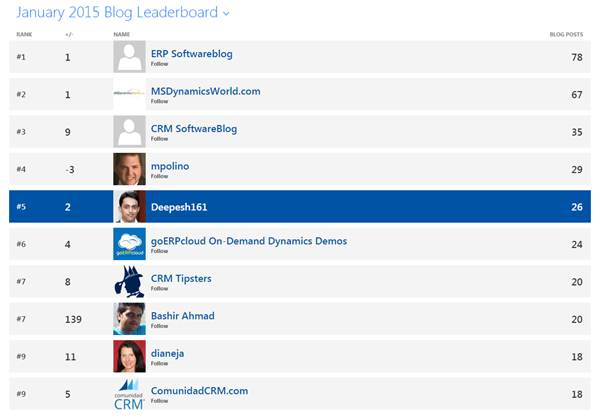Click dianeja's profile photo
Viewport: 602px width, 418px height.
coord(129,357)
